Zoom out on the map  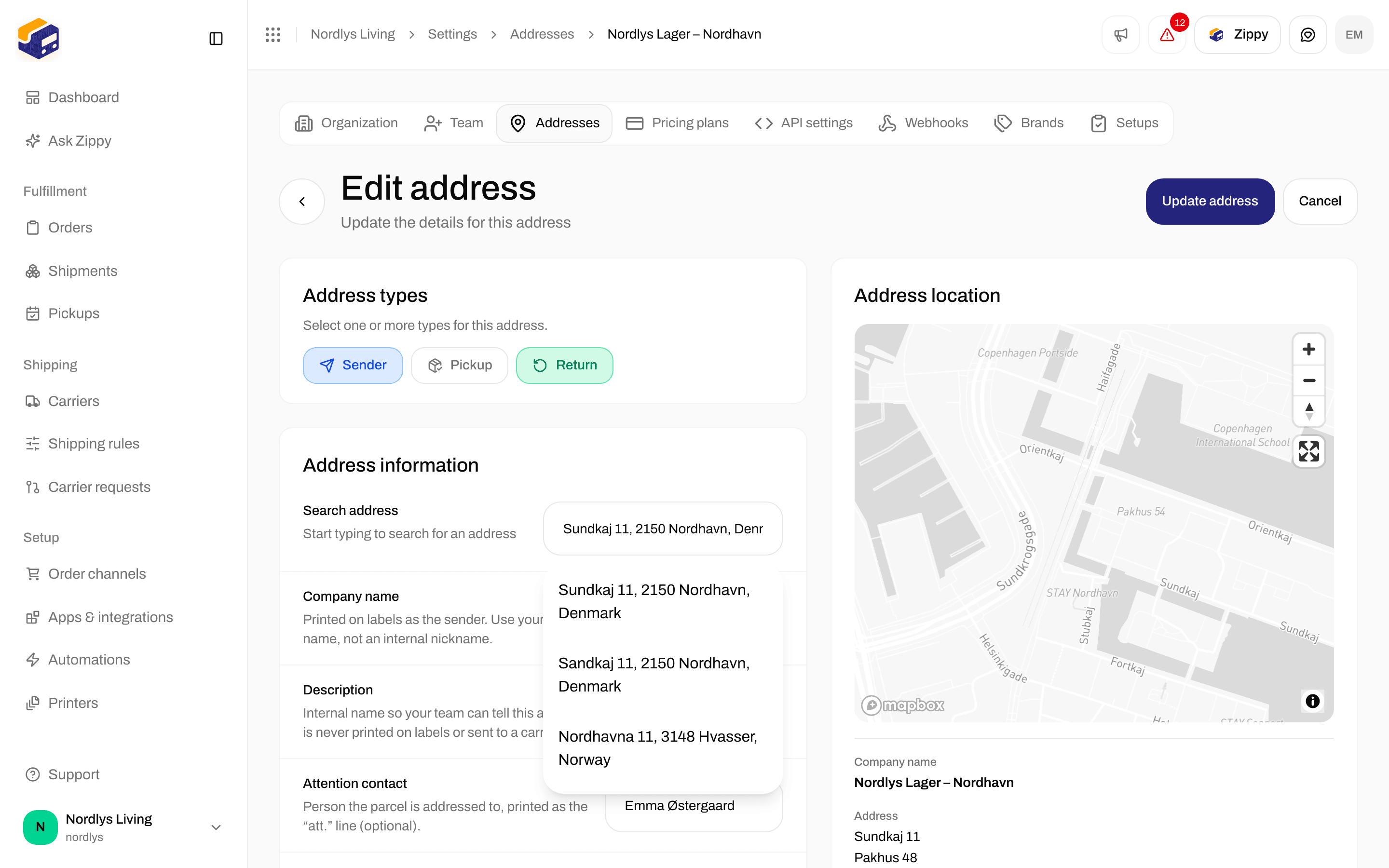tap(1308, 380)
